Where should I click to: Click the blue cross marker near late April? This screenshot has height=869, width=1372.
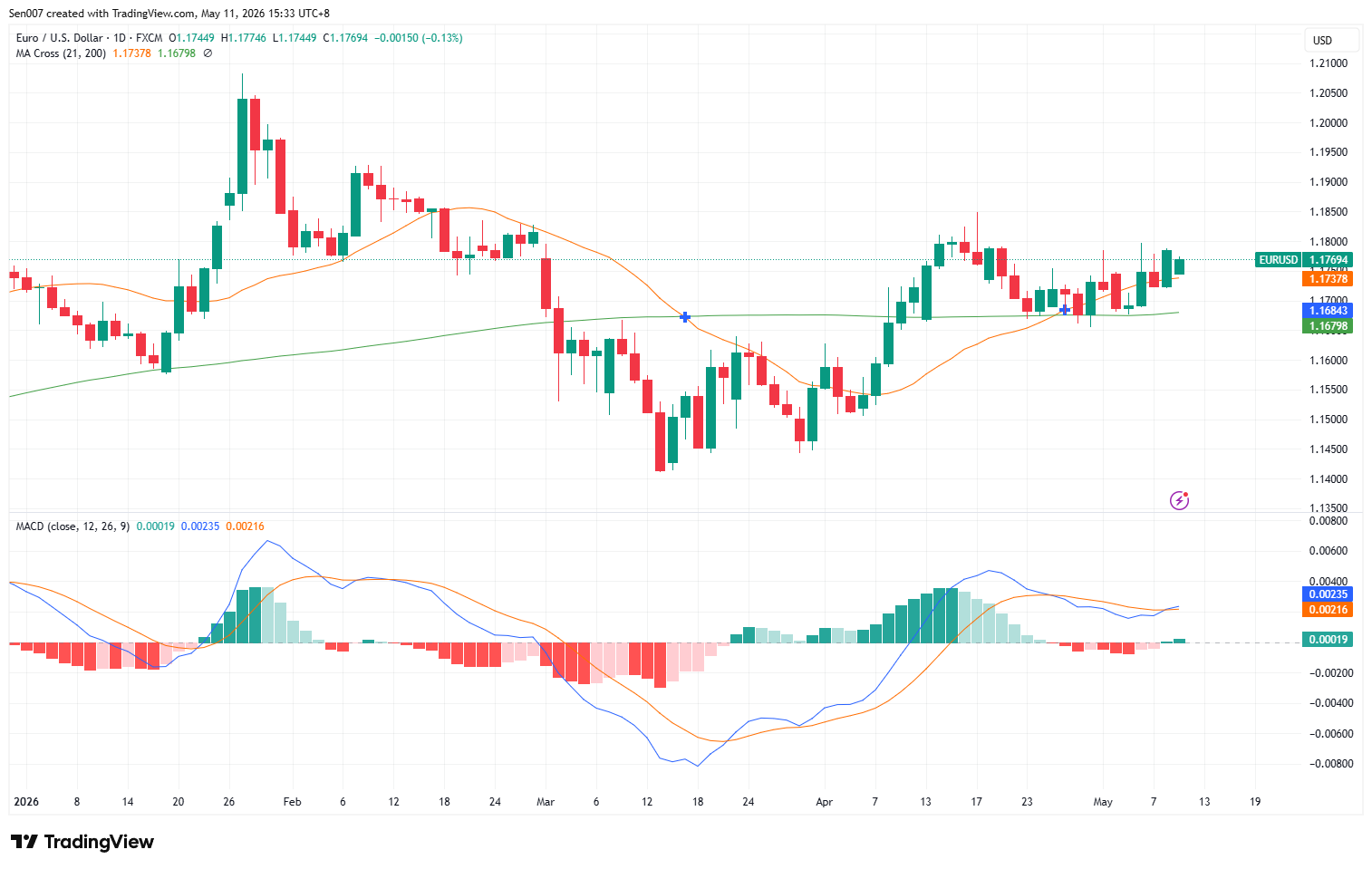click(1065, 310)
